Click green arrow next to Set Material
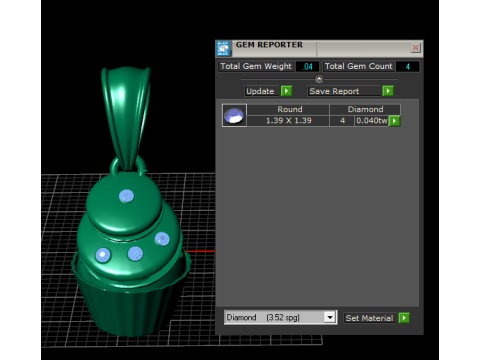 click(x=404, y=318)
